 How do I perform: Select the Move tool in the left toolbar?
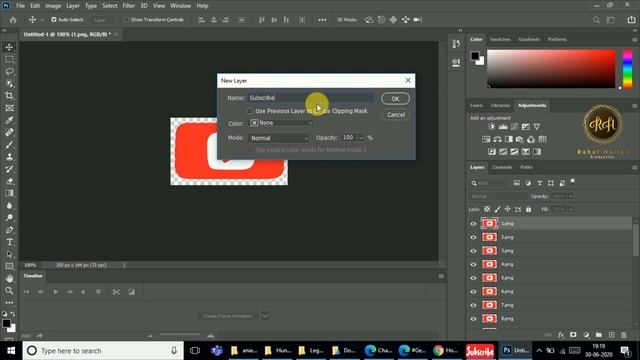[9, 47]
